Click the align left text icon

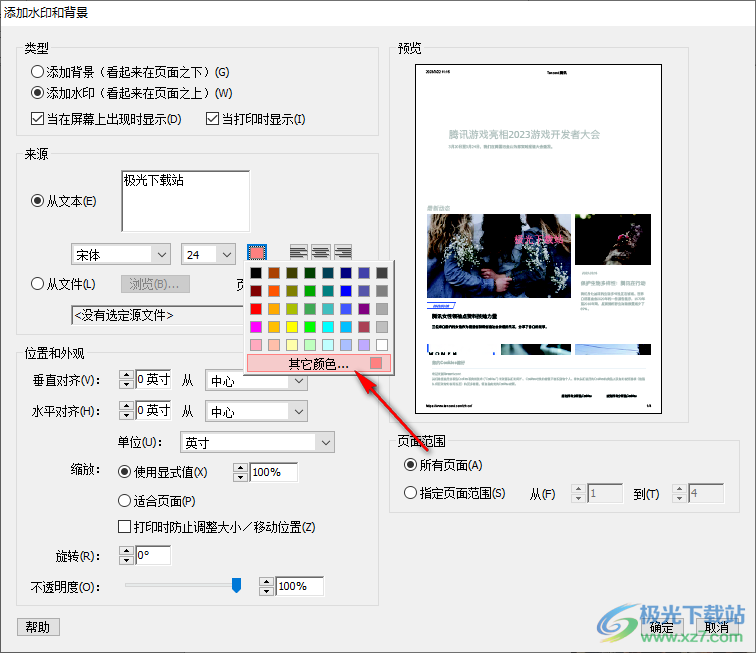[x=298, y=252]
